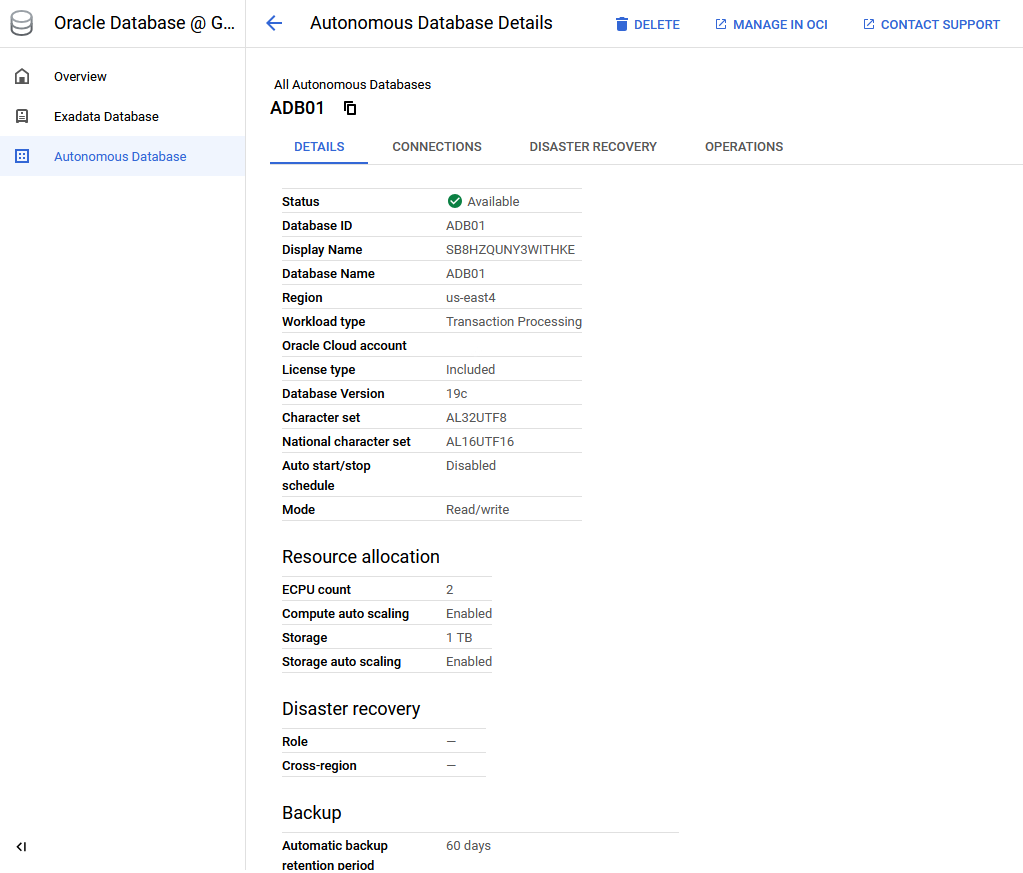Click the Workload type value Transaction Processing
Viewport: 1023px width, 873px height.
click(513, 322)
